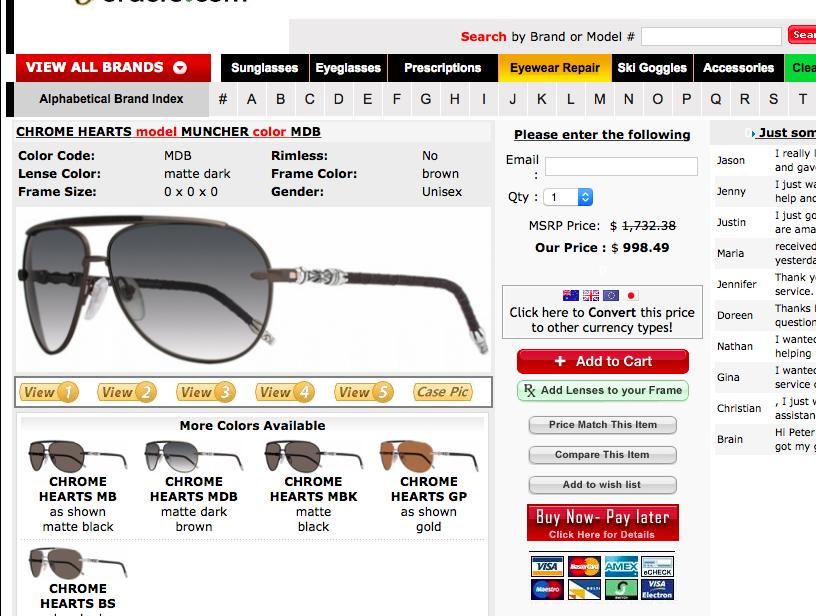
Task: Select the Ski Goggles menu item
Action: pyautogui.click(x=652, y=68)
